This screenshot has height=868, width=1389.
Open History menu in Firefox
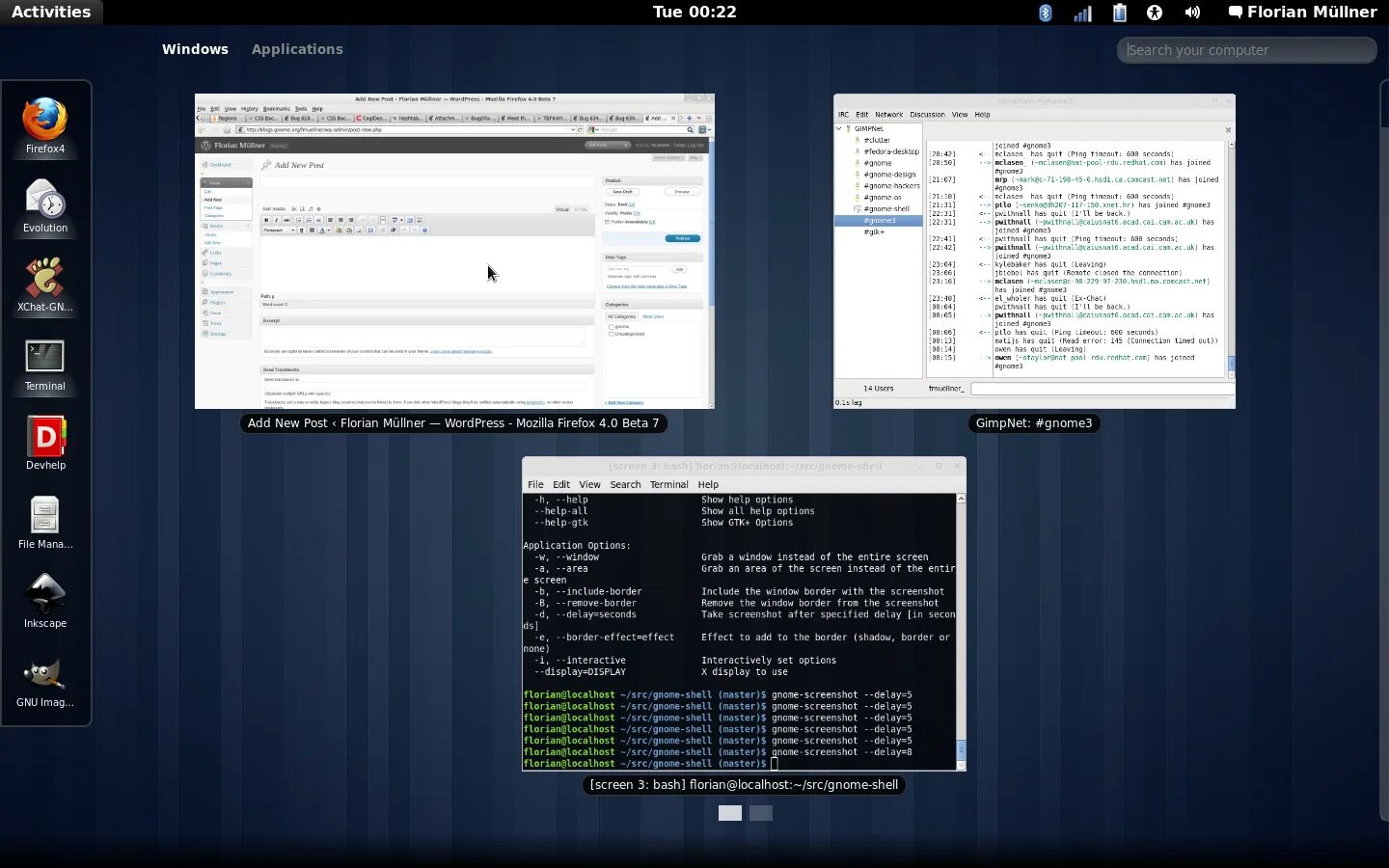(250, 109)
